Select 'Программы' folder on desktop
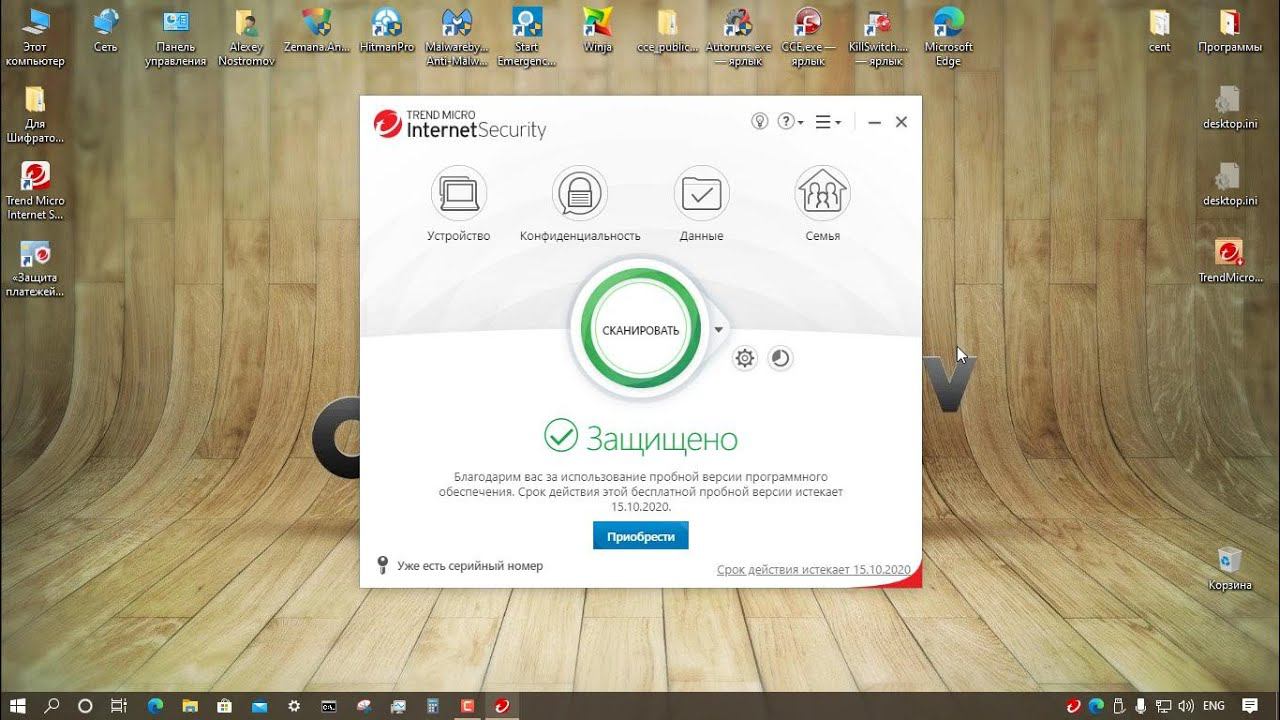Screen dimensions: 1280x720 coord(1230,30)
